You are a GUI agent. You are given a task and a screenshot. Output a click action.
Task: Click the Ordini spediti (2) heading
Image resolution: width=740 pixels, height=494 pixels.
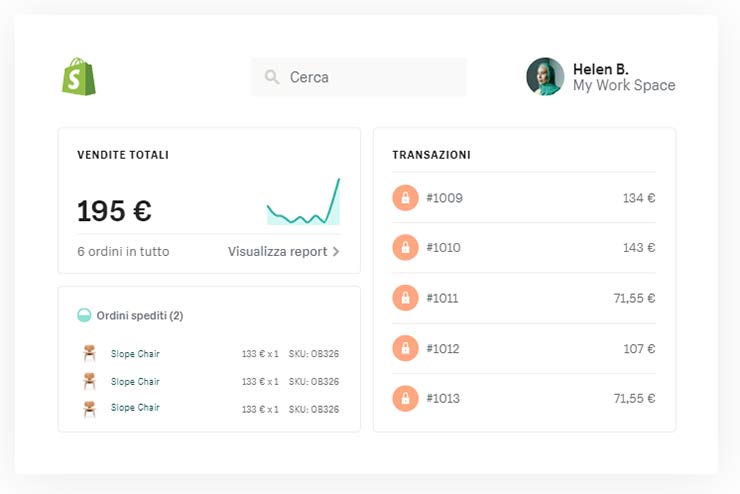pos(140,316)
